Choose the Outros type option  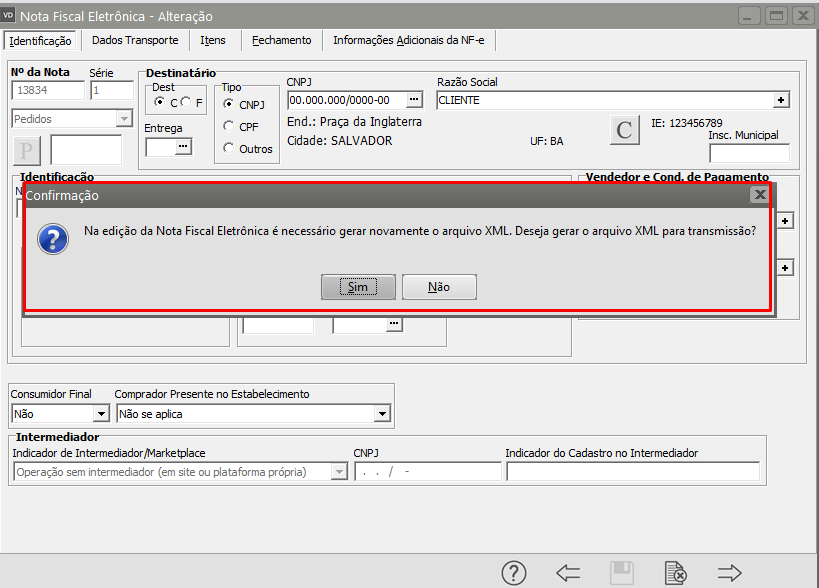coord(230,149)
